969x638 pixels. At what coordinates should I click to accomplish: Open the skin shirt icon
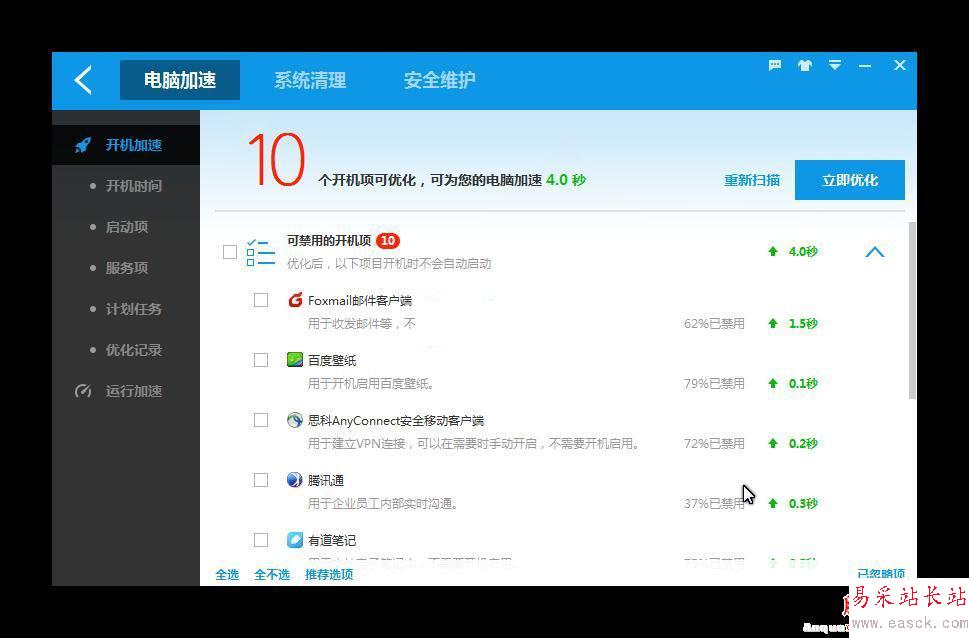pyautogui.click(x=805, y=65)
